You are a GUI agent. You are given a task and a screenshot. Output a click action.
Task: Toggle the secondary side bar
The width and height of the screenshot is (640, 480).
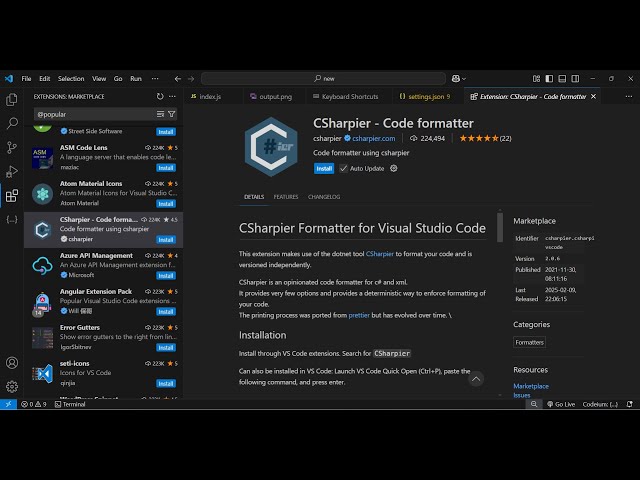pyautogui.click(x=575, y=78)
